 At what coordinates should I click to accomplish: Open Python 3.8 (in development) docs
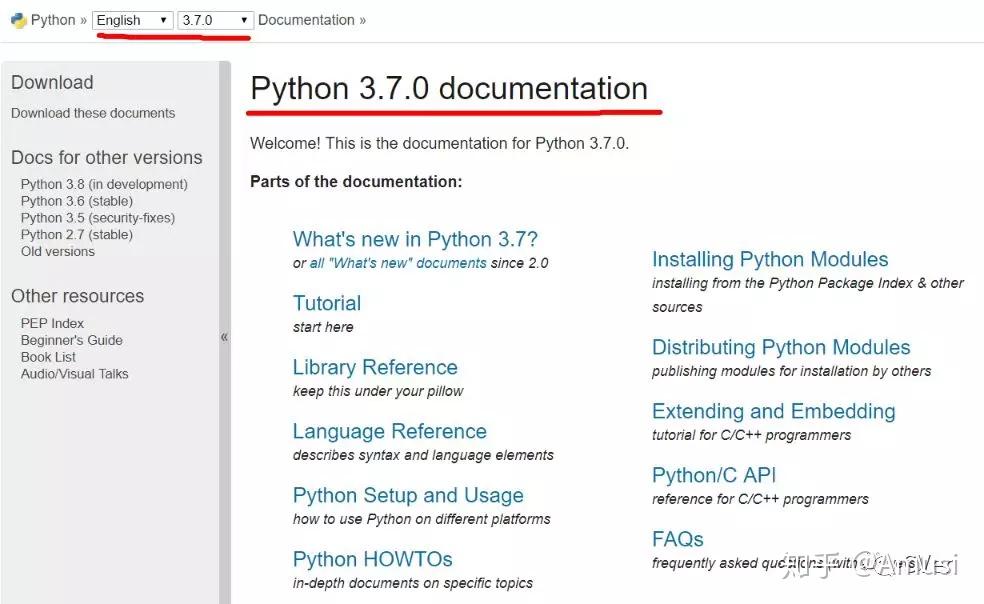pyautogui.click(x=104, y=184)
